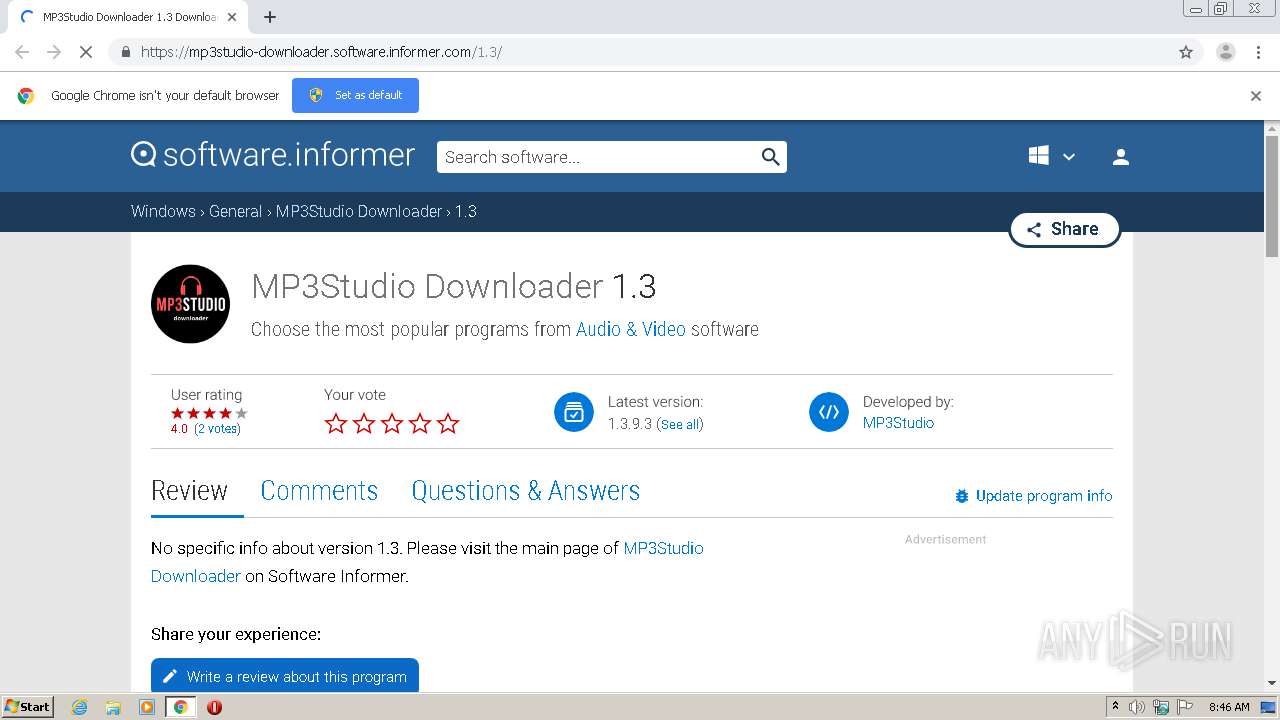Open system tray volume icon
1280x720 pixels.
(1137, 707)
